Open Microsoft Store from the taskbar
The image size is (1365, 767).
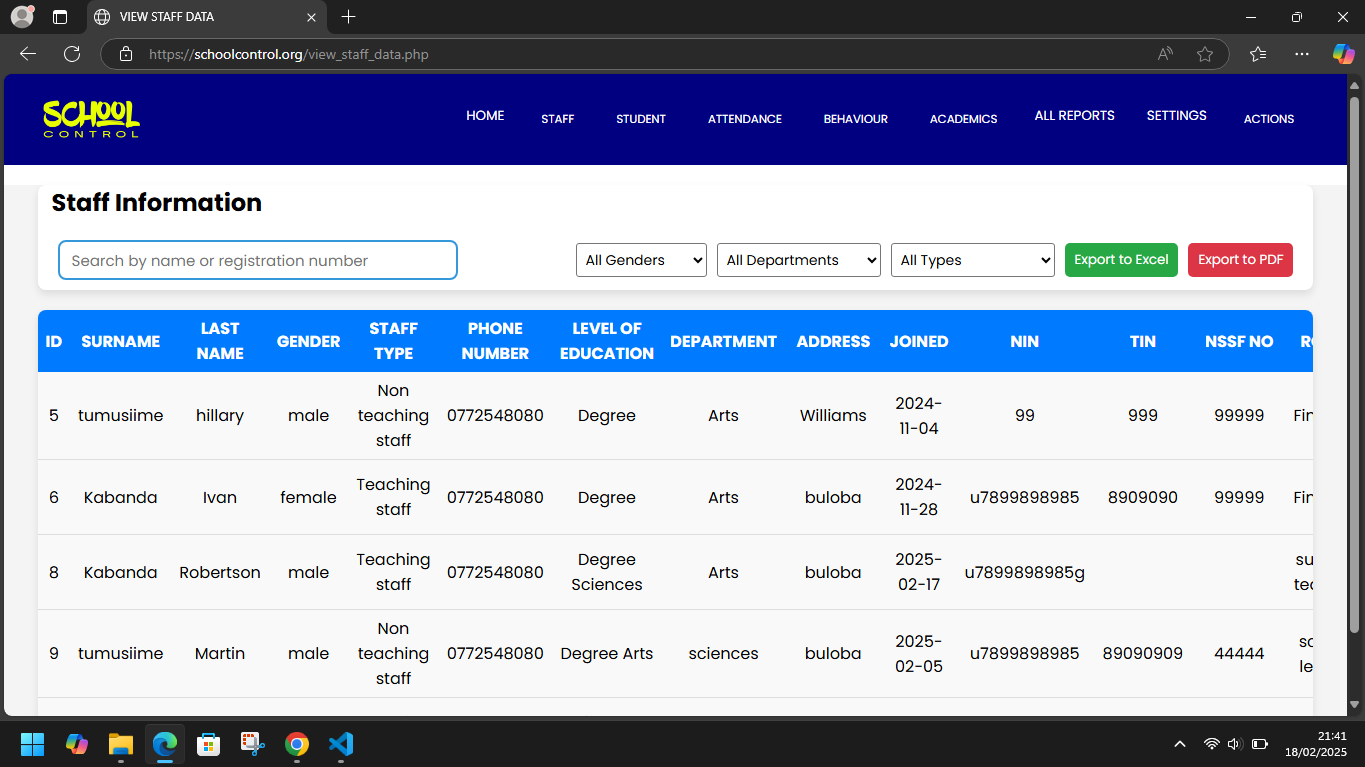pos(209,744)
